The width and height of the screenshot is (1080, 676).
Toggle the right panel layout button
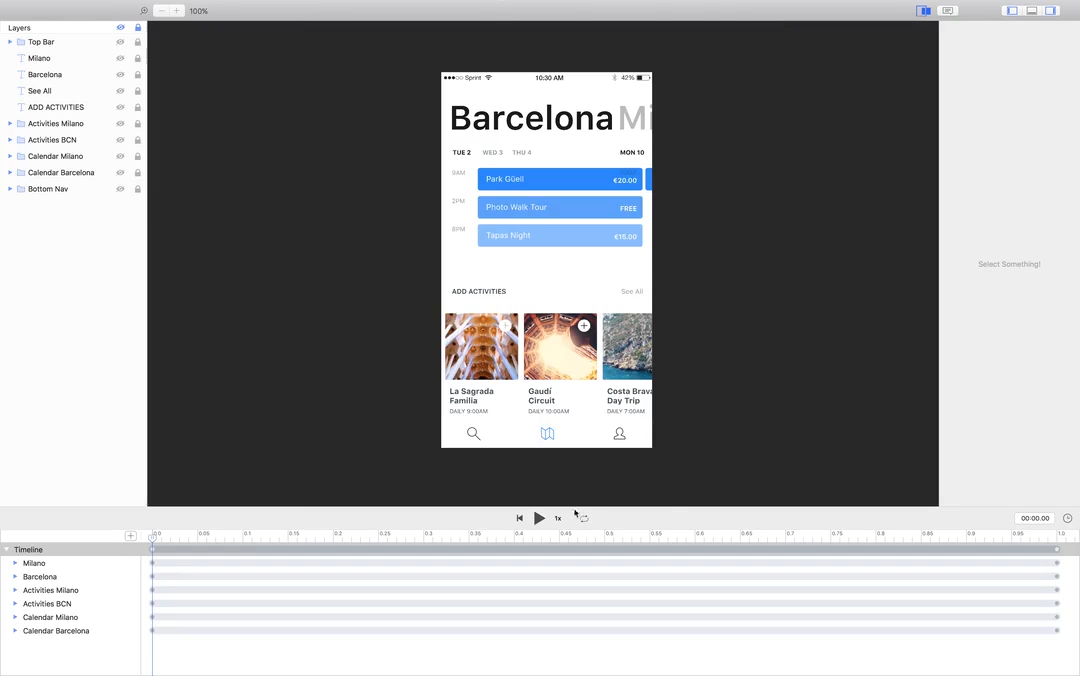tap(1050, 11)
